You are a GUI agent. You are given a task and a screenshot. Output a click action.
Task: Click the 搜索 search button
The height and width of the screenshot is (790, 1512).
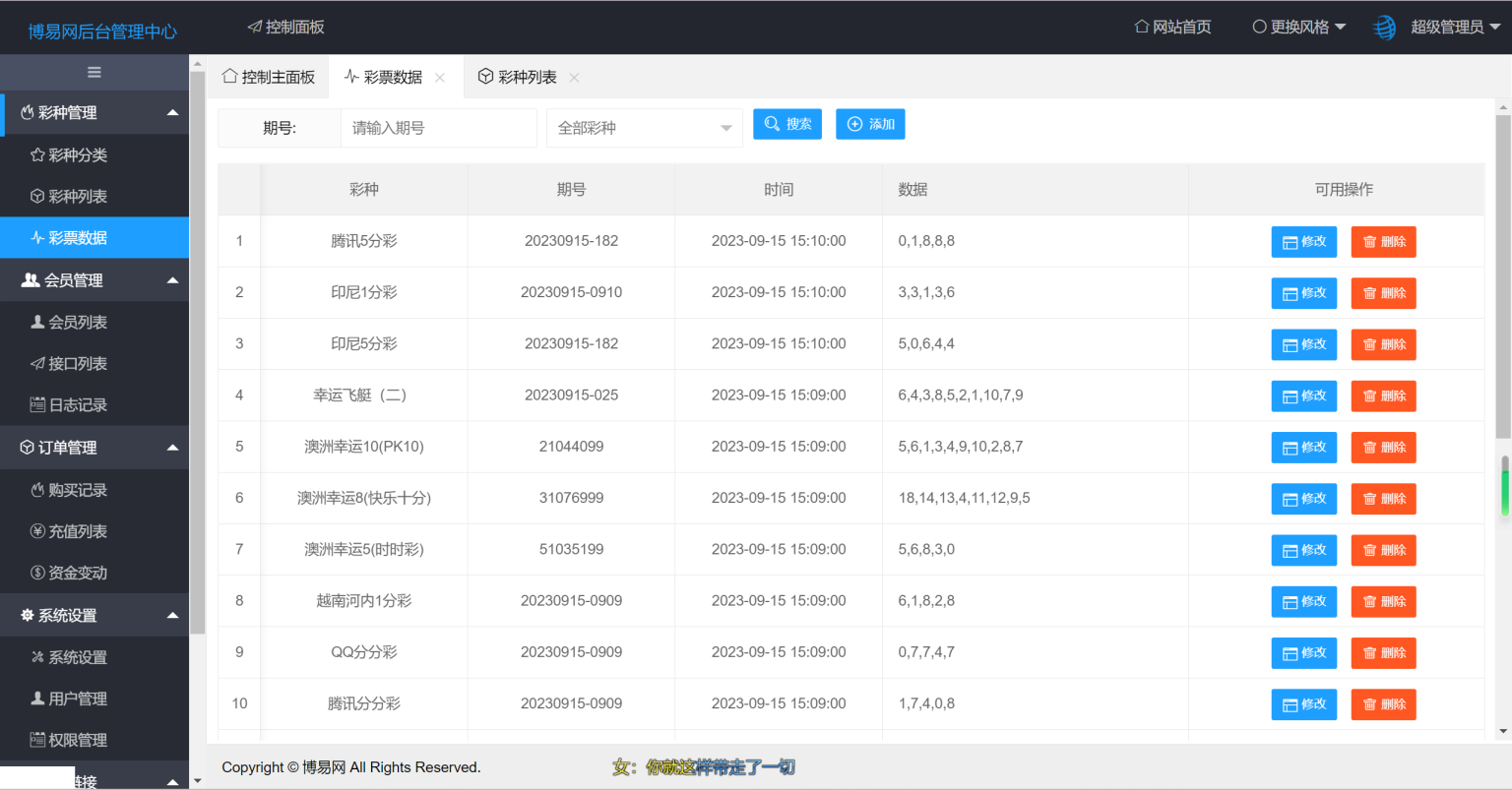pyautogui.click(x=787, y=124)
